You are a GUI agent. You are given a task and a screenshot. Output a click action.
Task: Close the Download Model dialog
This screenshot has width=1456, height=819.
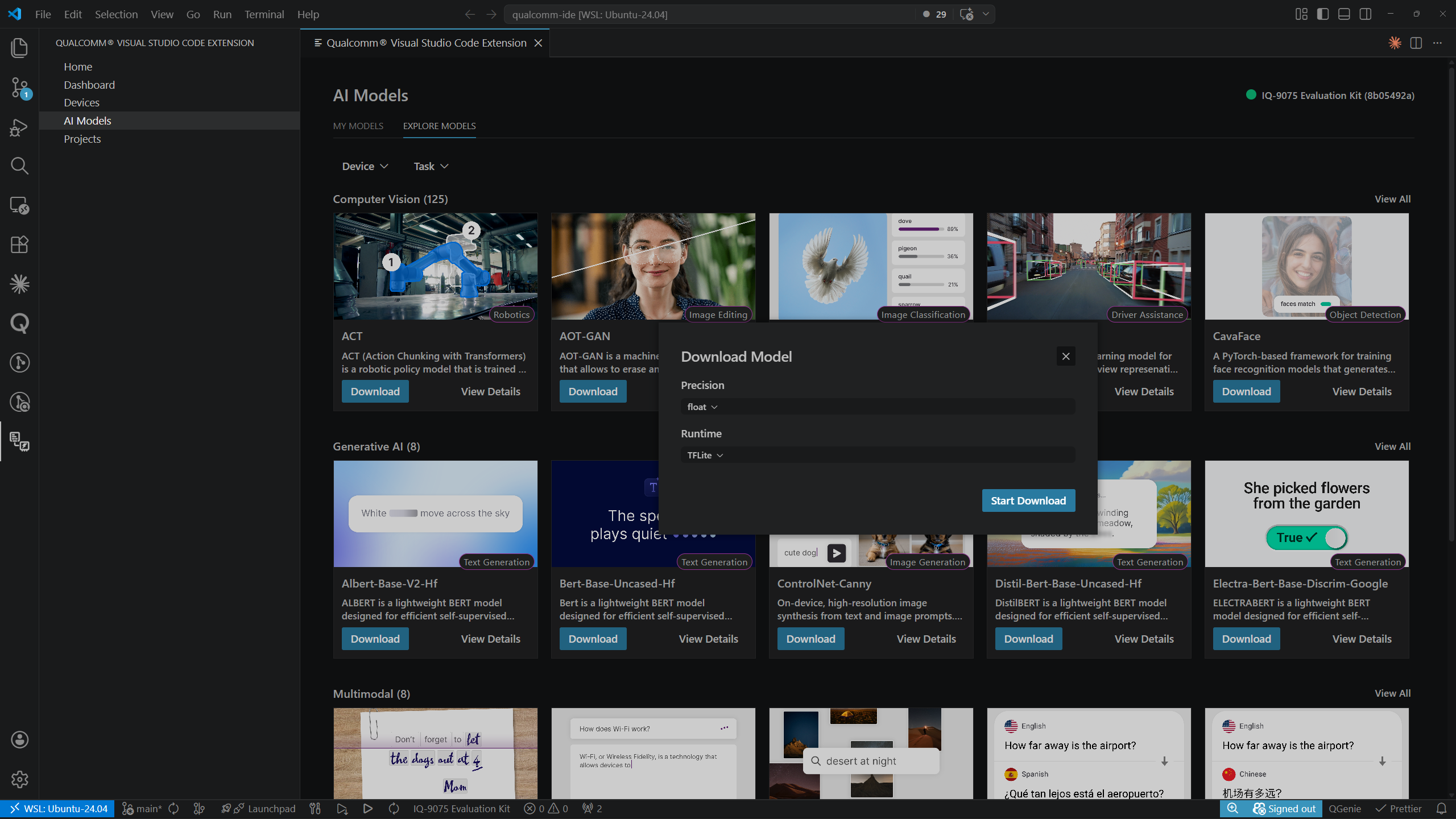pyautogui.click(x=1066, y=356)
